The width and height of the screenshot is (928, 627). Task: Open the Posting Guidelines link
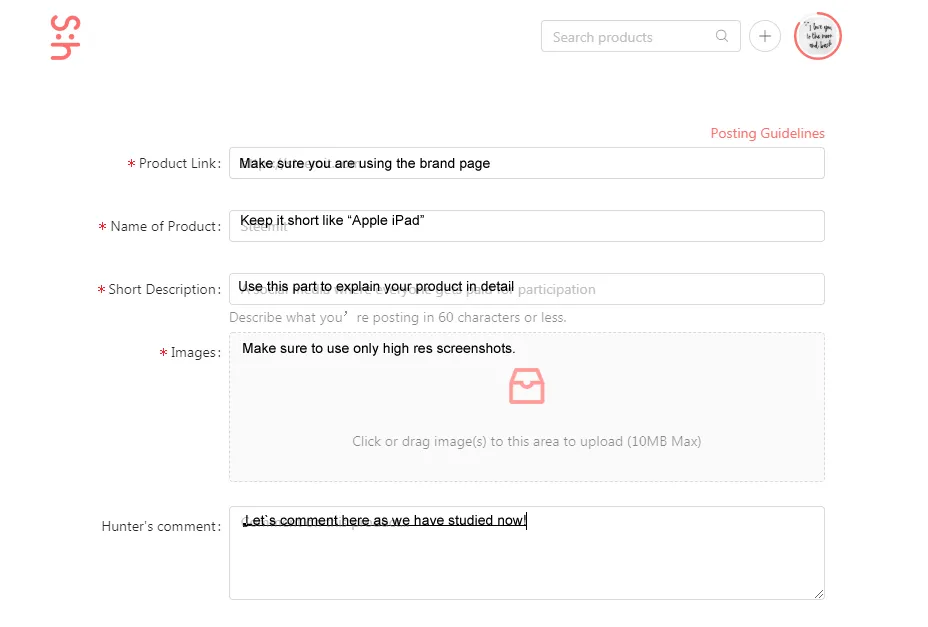(767, 133)
